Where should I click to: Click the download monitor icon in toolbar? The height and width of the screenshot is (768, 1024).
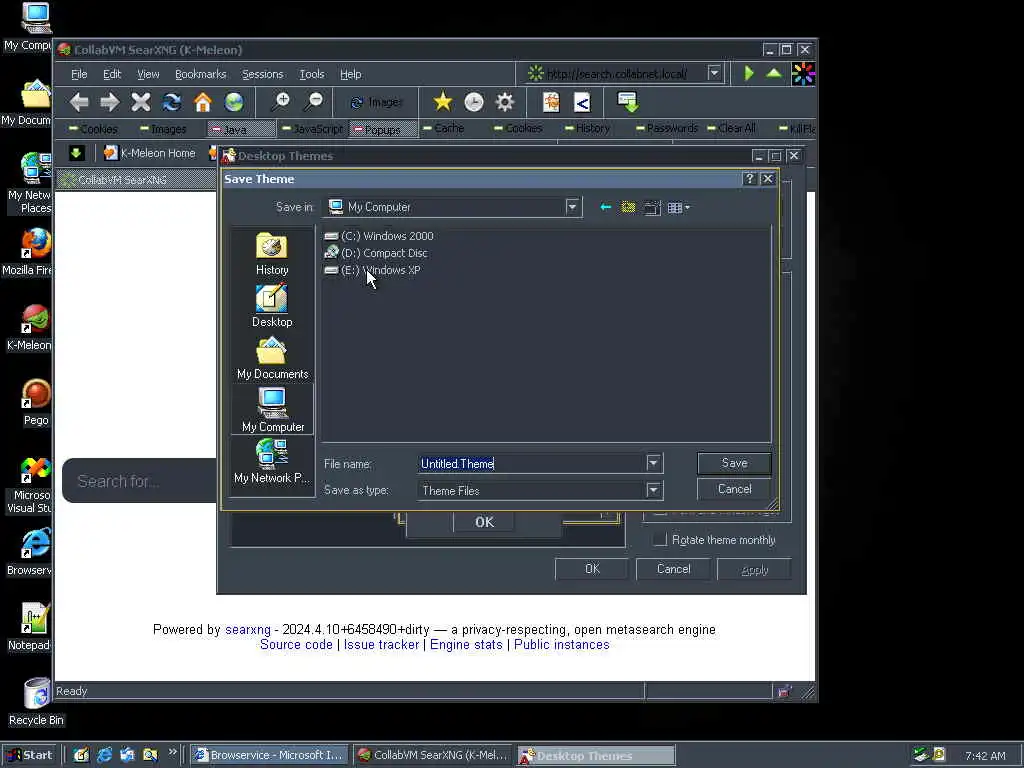point(628,102)
